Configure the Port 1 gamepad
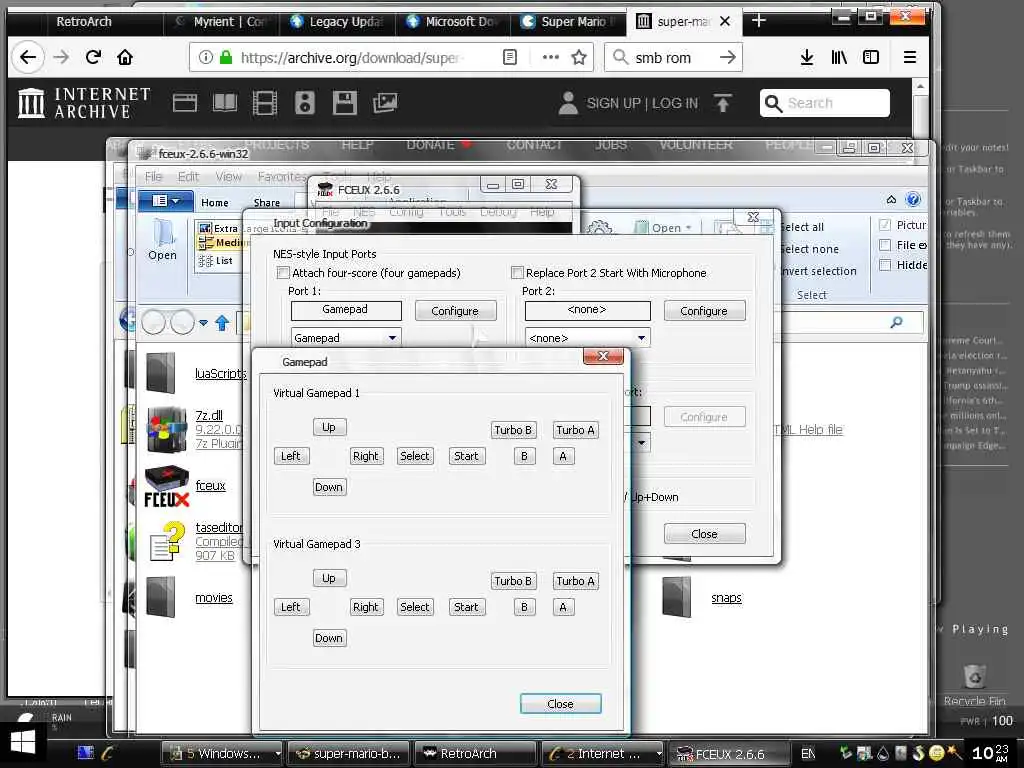This screenshot has height=768, width=1024. [455, 311]
